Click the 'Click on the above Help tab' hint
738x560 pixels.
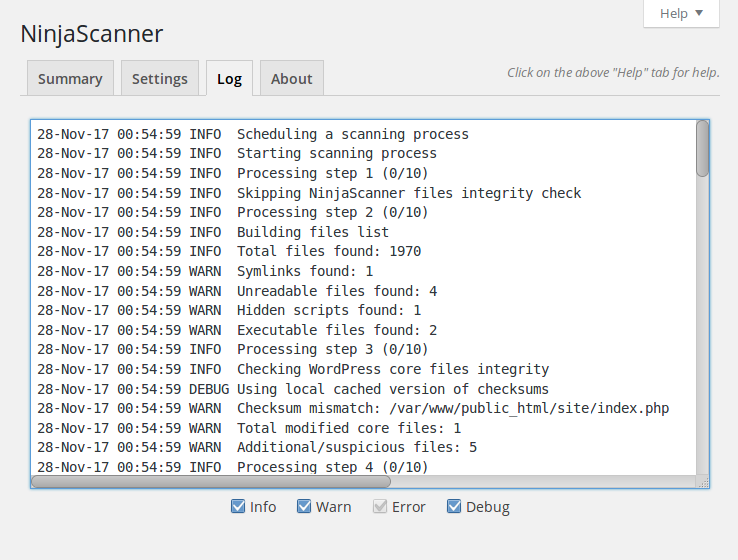click(613, 73)
